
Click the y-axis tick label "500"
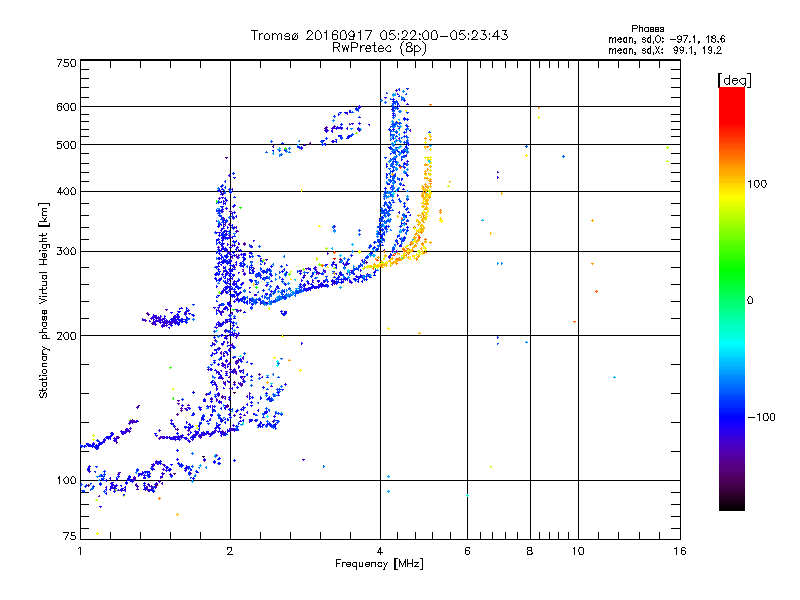click(66, 145)
